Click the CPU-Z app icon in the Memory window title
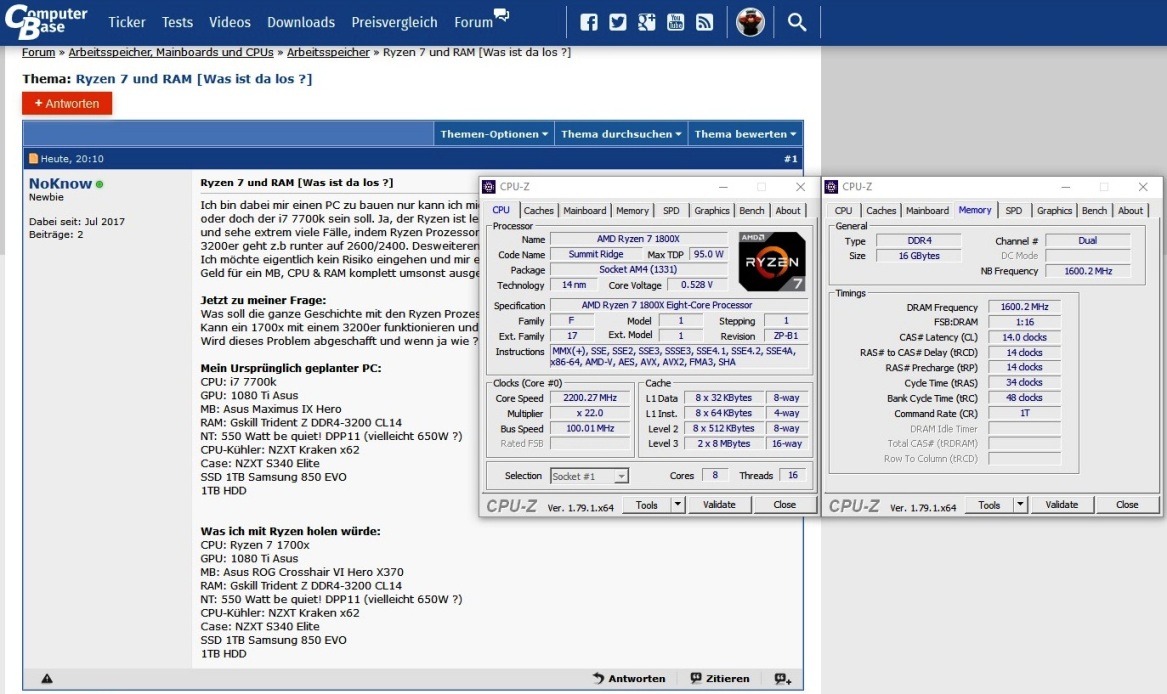 coord(832,187)
